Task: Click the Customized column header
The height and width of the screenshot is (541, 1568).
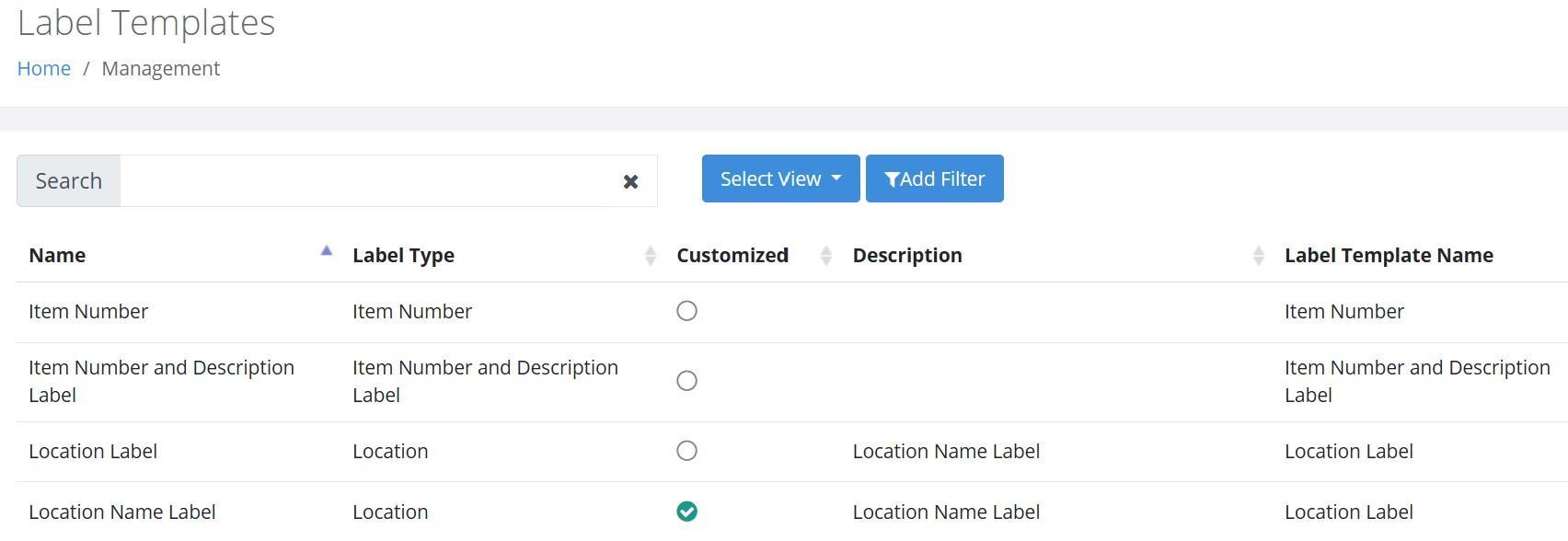Action: pyautogui.click(x=732, y=256)
